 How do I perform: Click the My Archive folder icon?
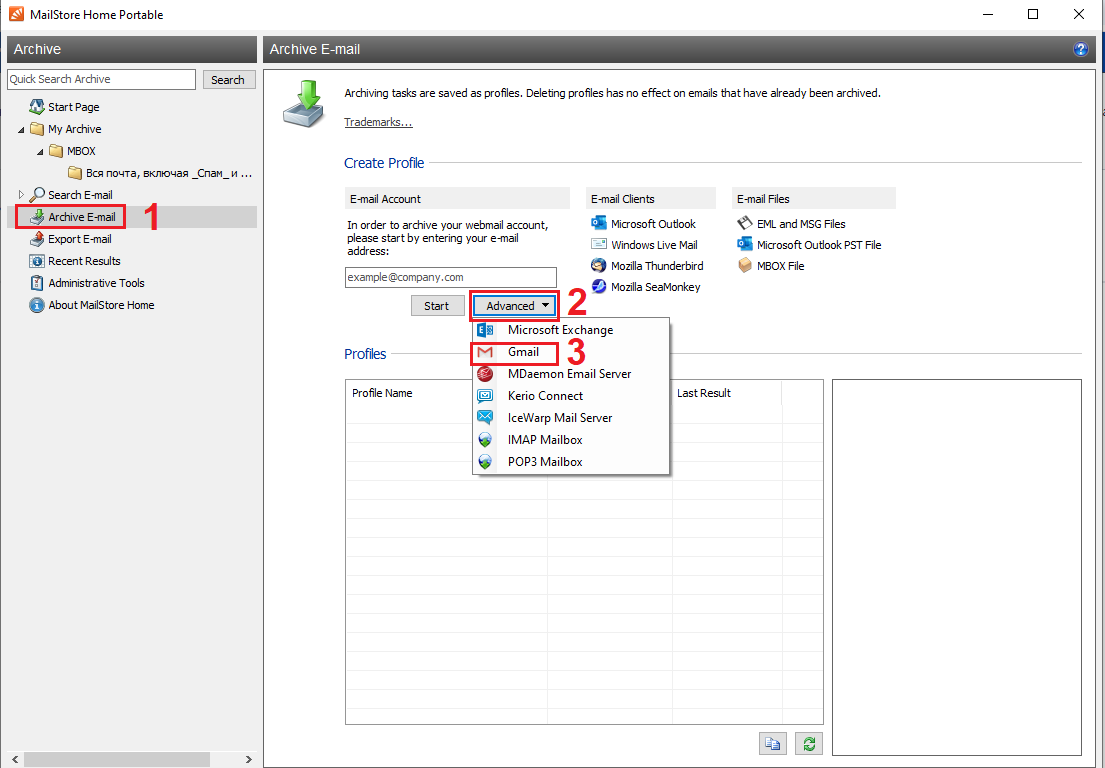point(37,129)
